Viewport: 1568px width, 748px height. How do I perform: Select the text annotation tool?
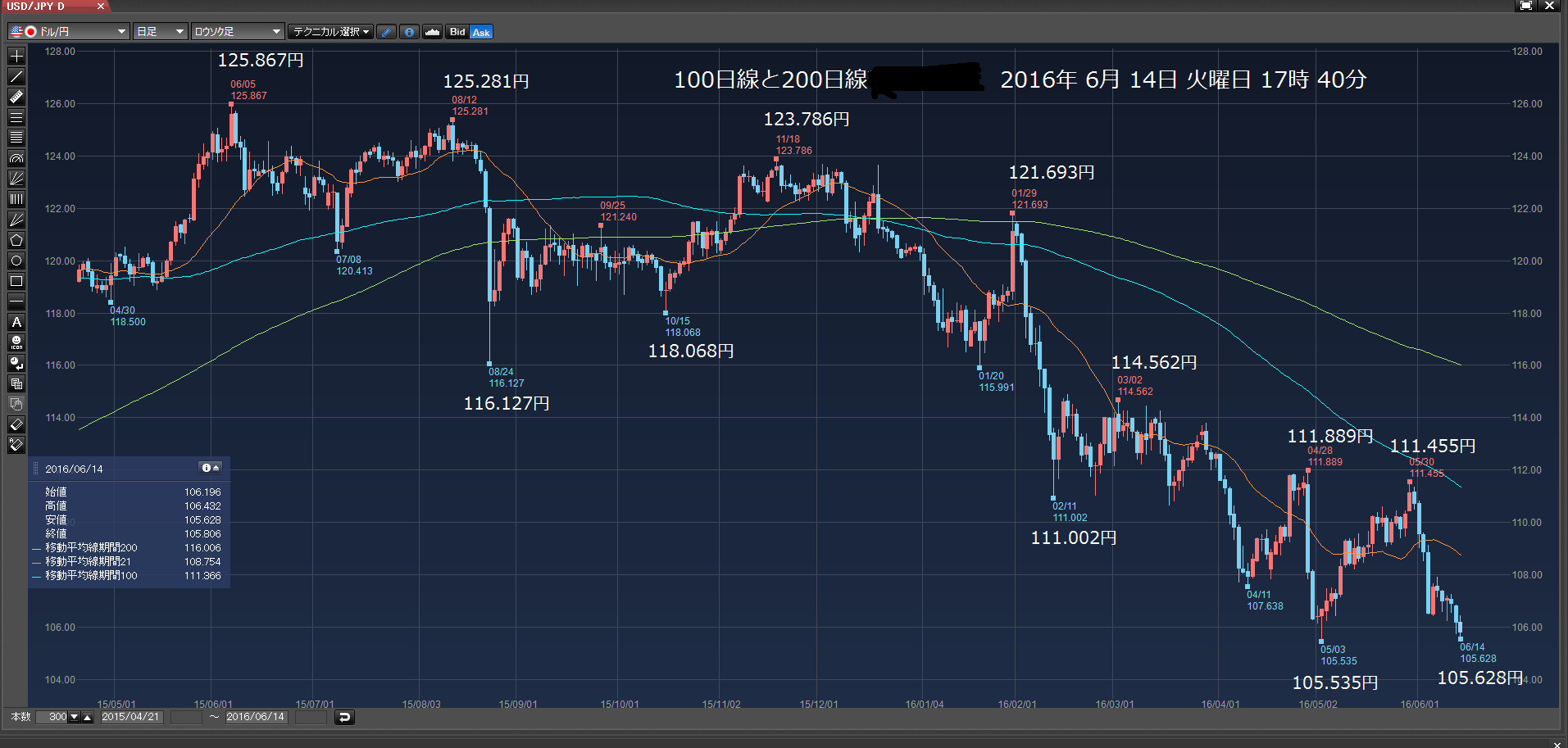pyautogui.click(x=16, y=322)
